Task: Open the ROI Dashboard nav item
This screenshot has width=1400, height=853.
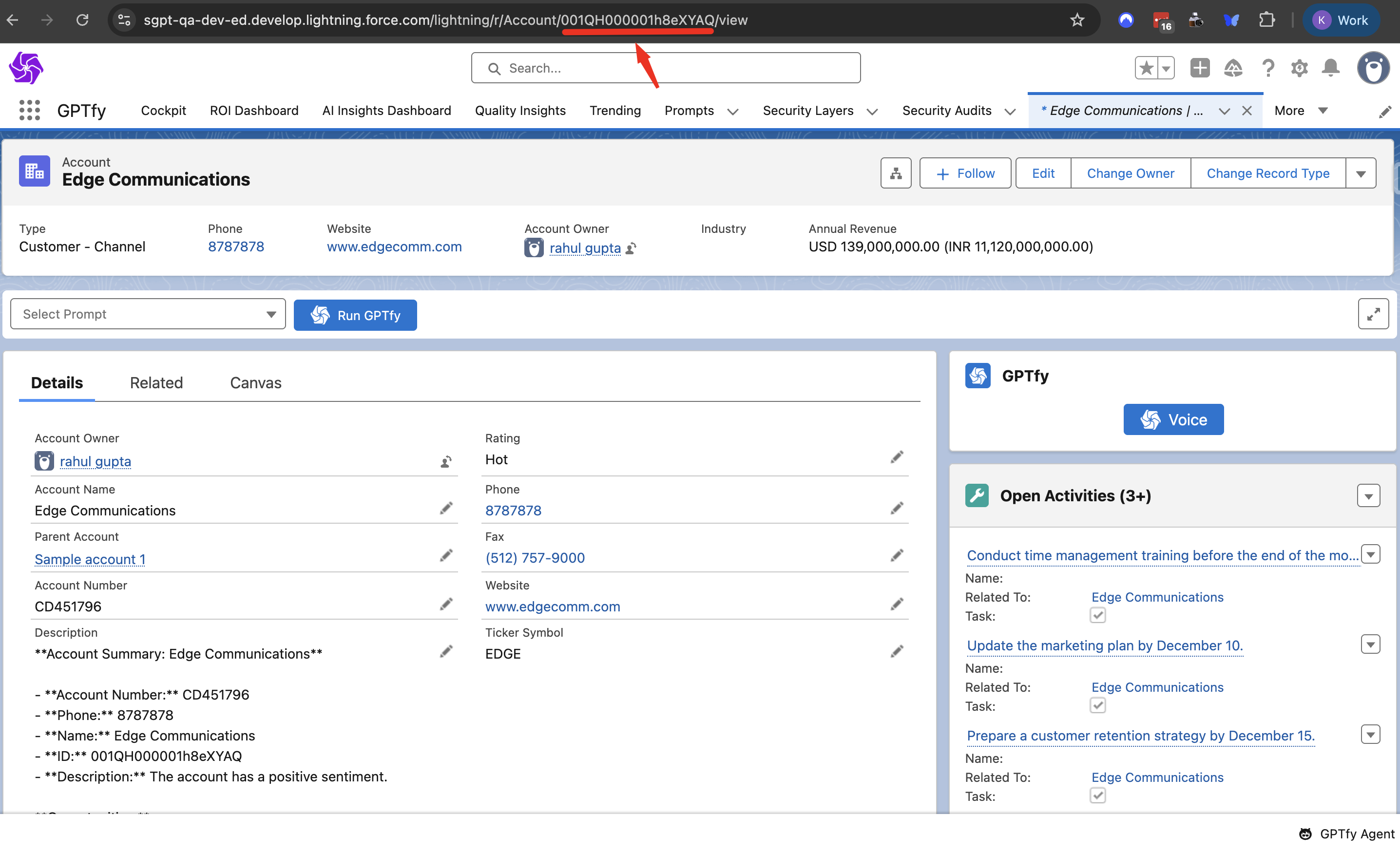Action: coord(254,110)
